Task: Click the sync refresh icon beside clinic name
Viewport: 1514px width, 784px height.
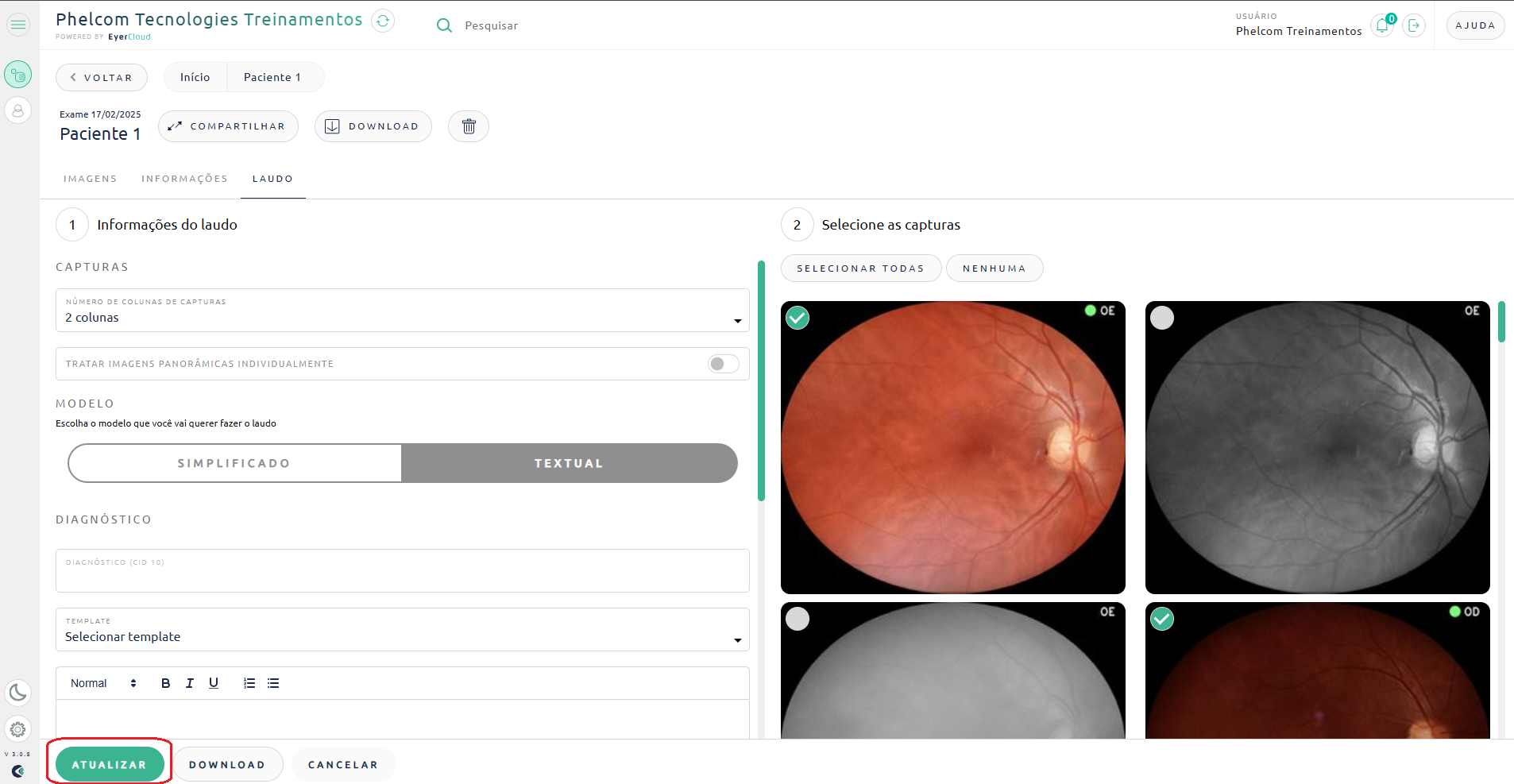Action: (383, 21)
